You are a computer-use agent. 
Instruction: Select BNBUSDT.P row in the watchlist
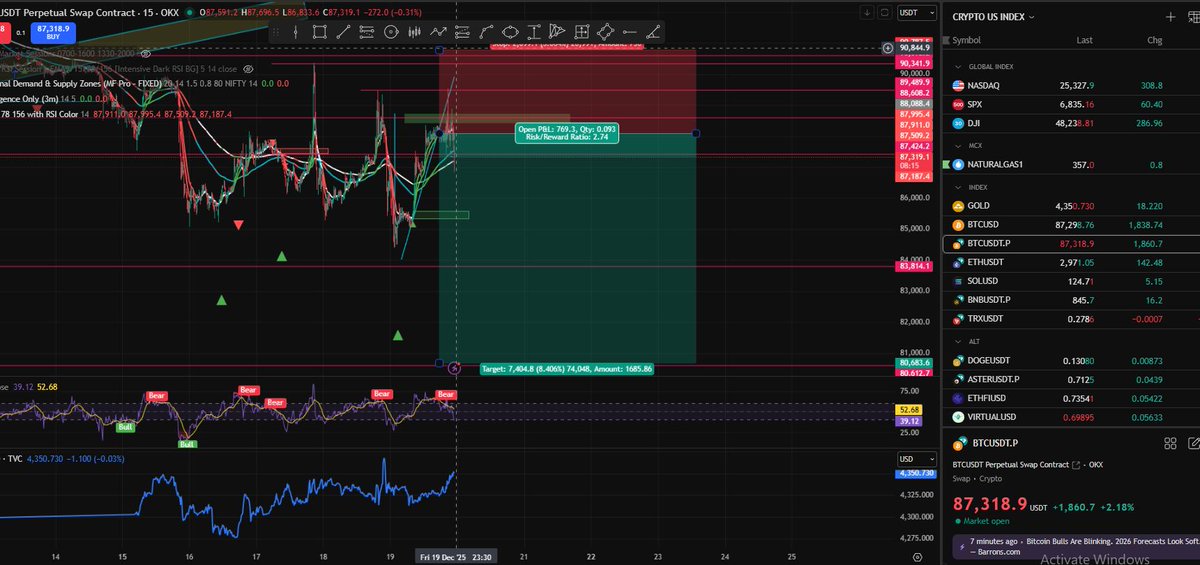pos(1071,299)
